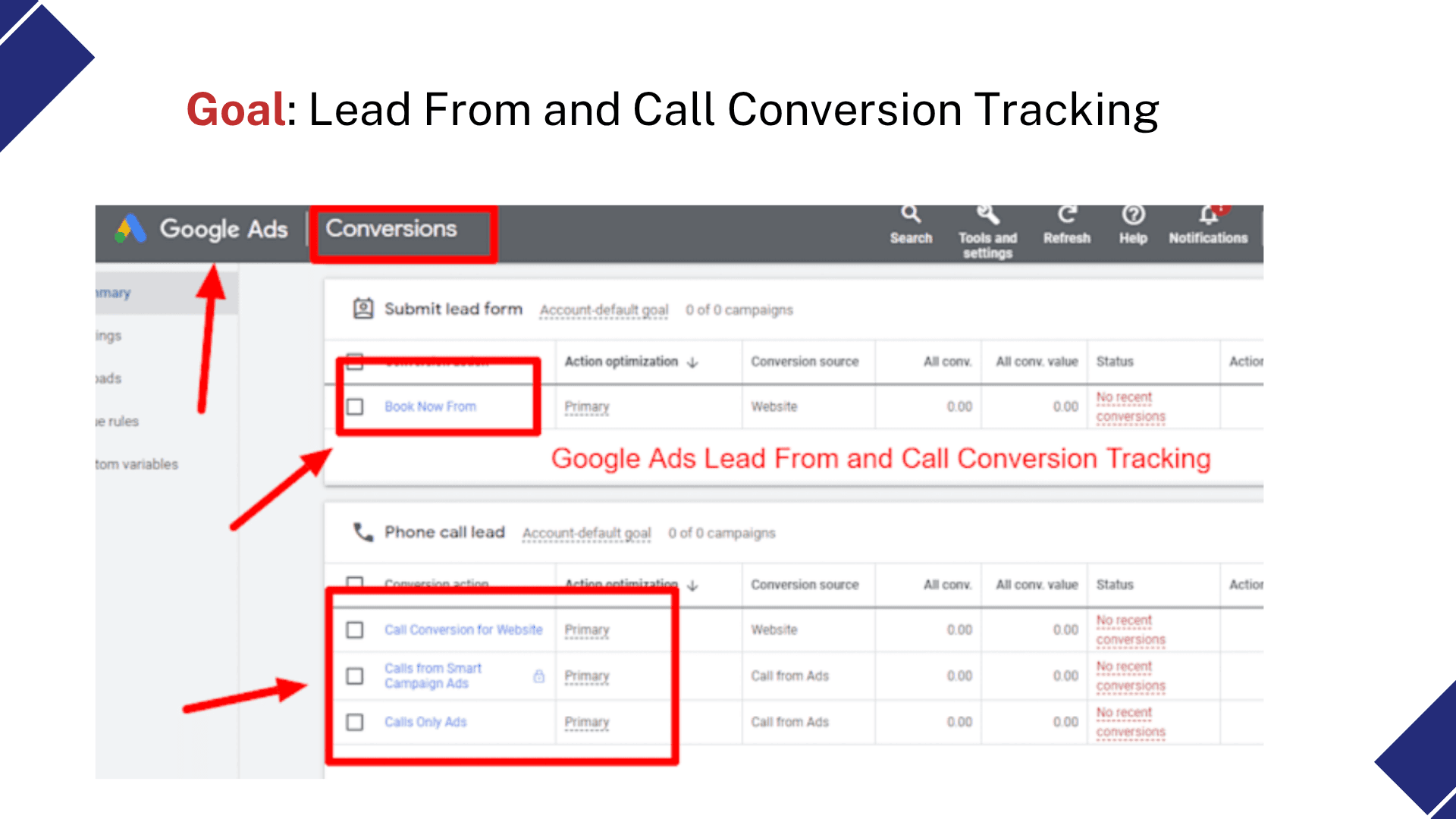
Task: Open Primary dropdown for Calls Only Ads
Action: coord(586,723)
